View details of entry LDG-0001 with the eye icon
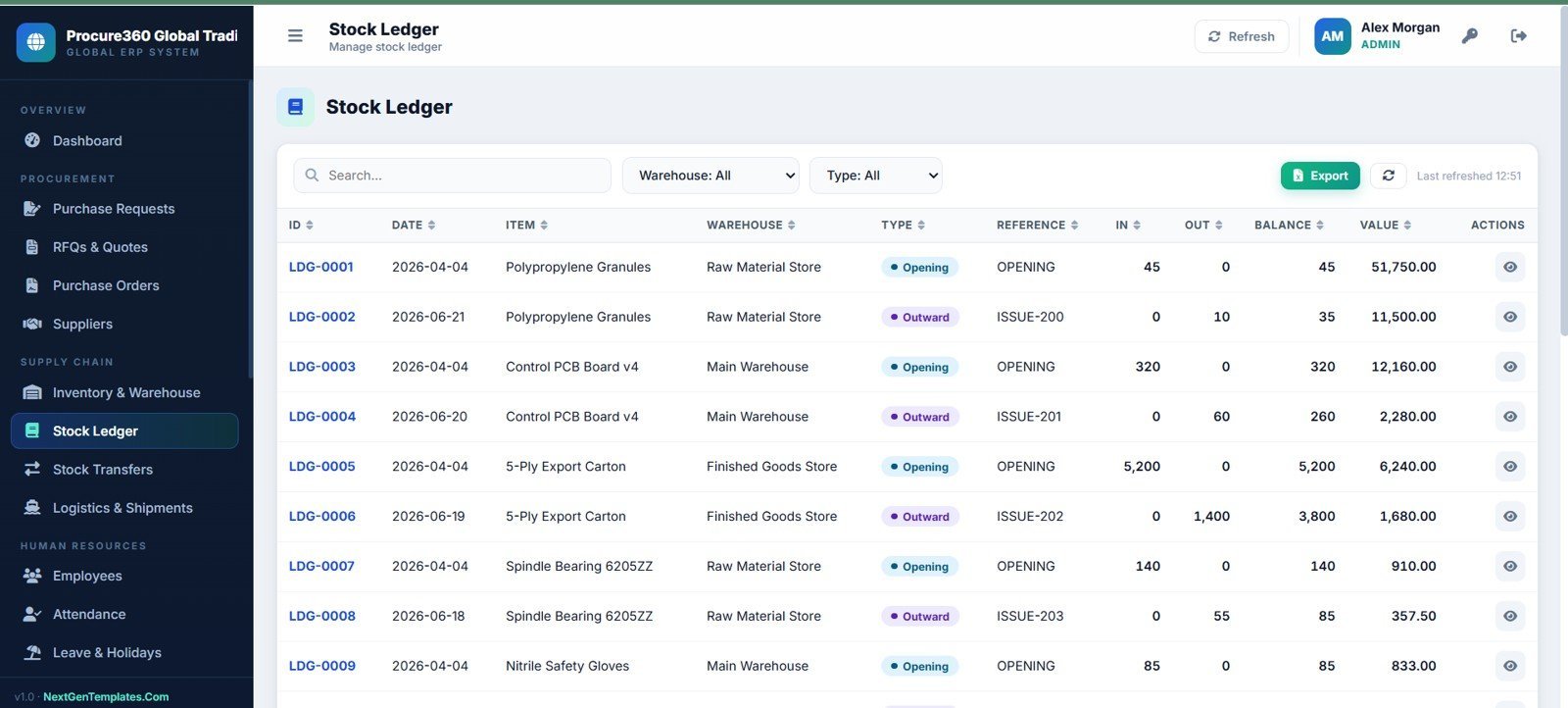The width and height of the screenshot is (1568, 708). pos(1509,267)
